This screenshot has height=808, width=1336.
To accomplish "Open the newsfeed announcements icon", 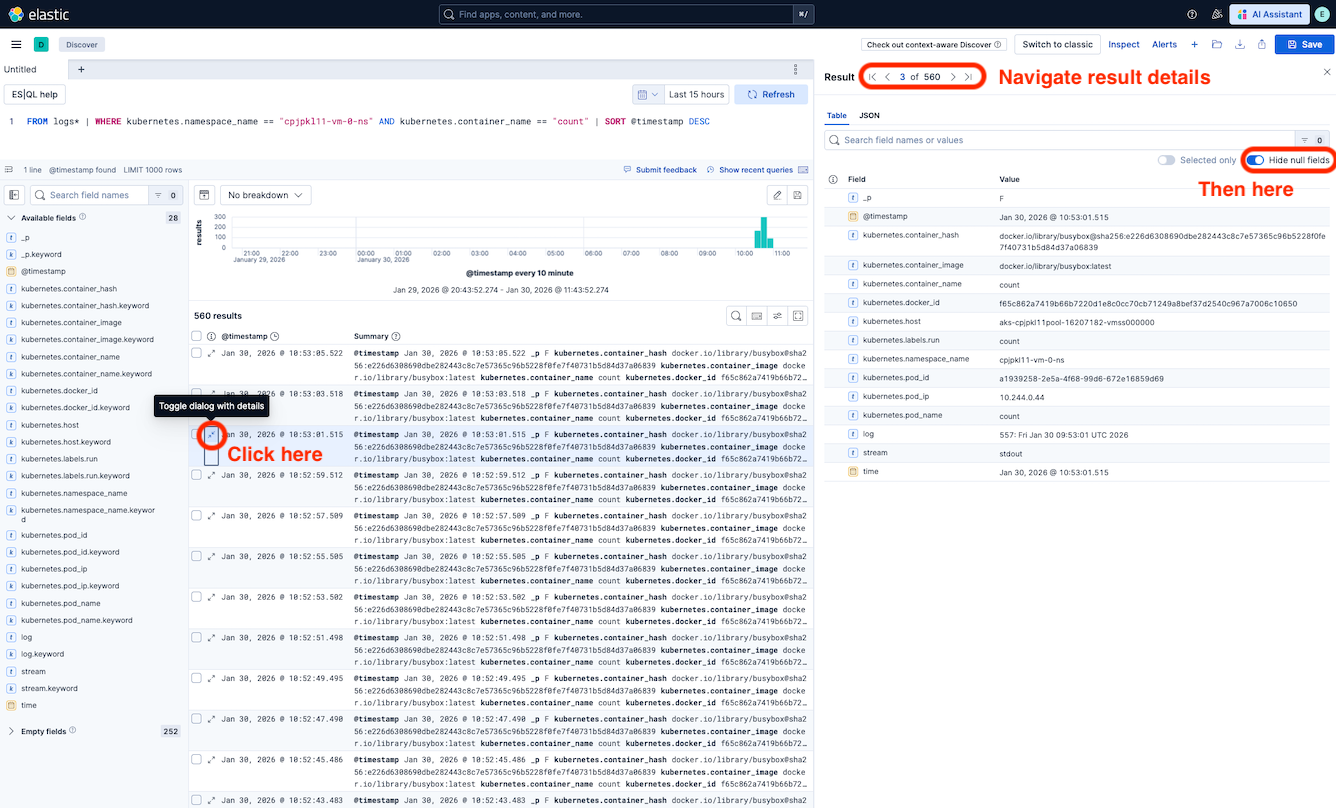I will point(1216,14).
